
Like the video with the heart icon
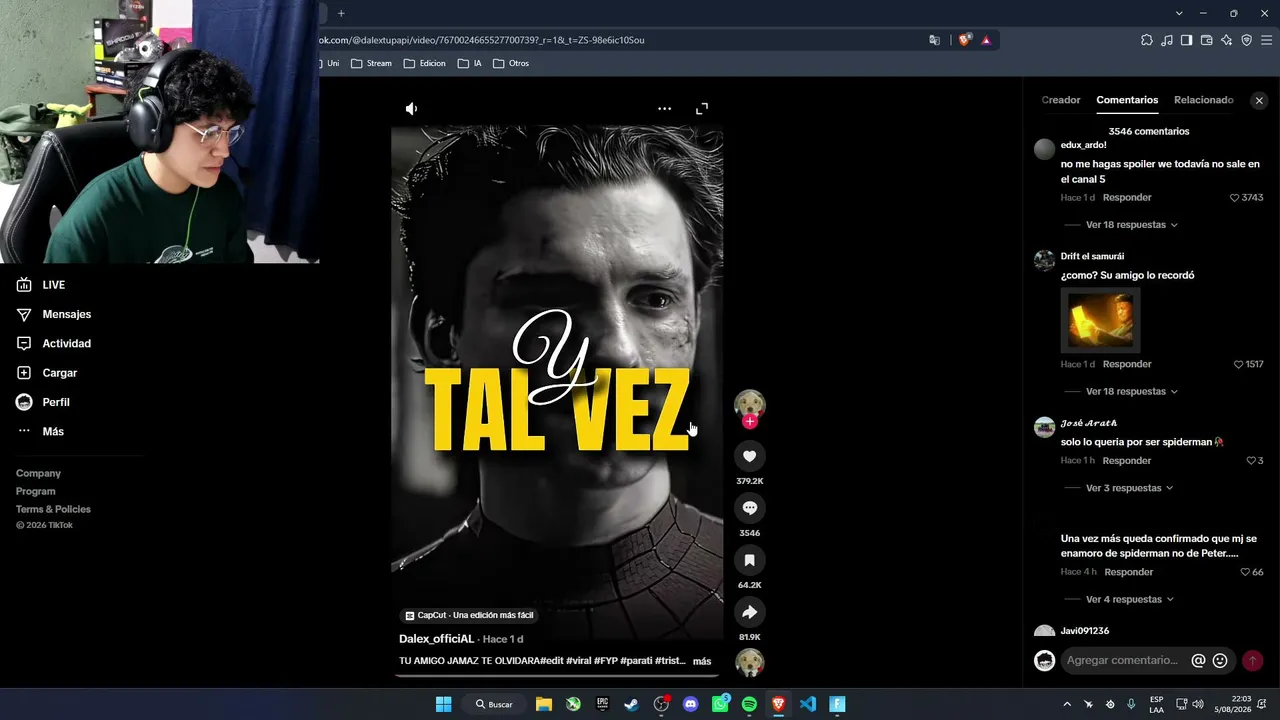(x=750, y=456)
